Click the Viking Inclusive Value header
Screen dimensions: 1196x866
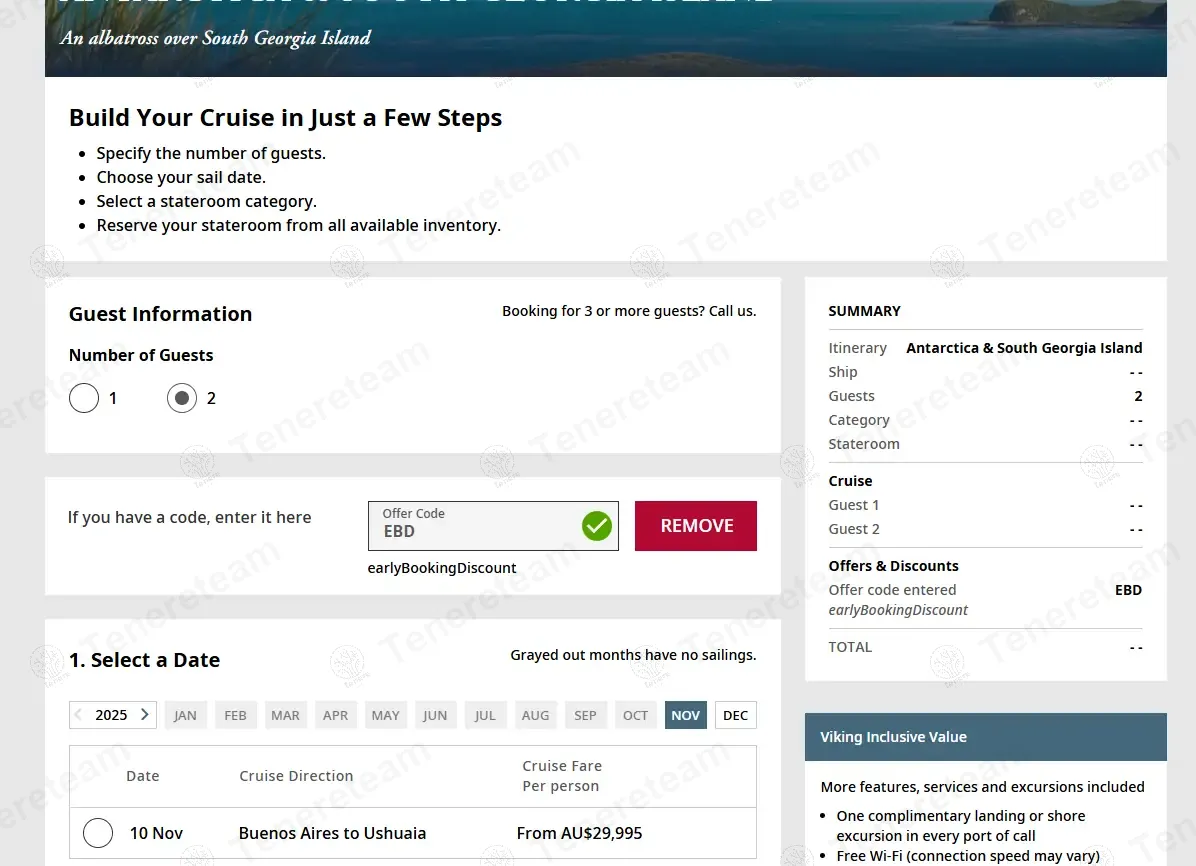(985, 737)
